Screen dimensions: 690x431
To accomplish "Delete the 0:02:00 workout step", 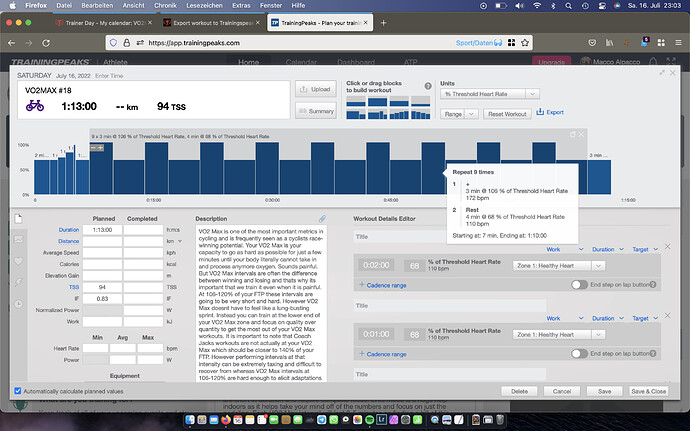I will click(x=668, y=247).
